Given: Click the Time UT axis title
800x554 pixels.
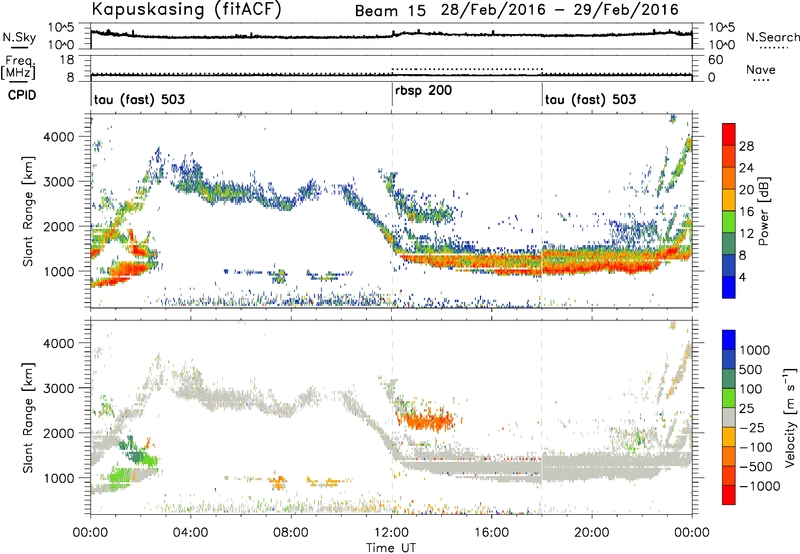Looking at the screenshot, I should pyautogui.click(x=391, y=547).
